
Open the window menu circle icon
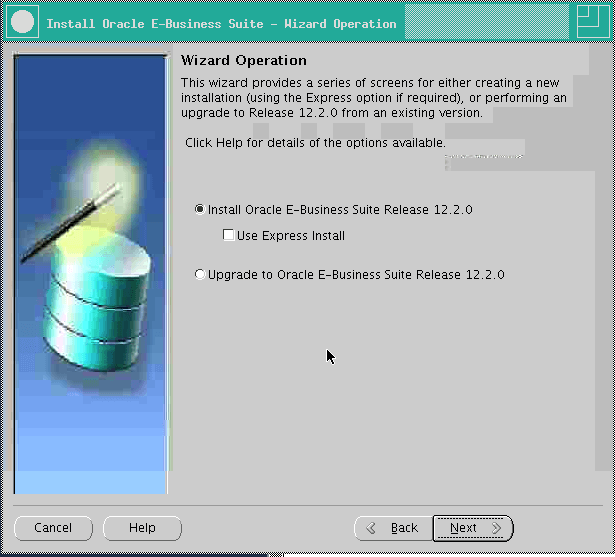pos(23,22)
